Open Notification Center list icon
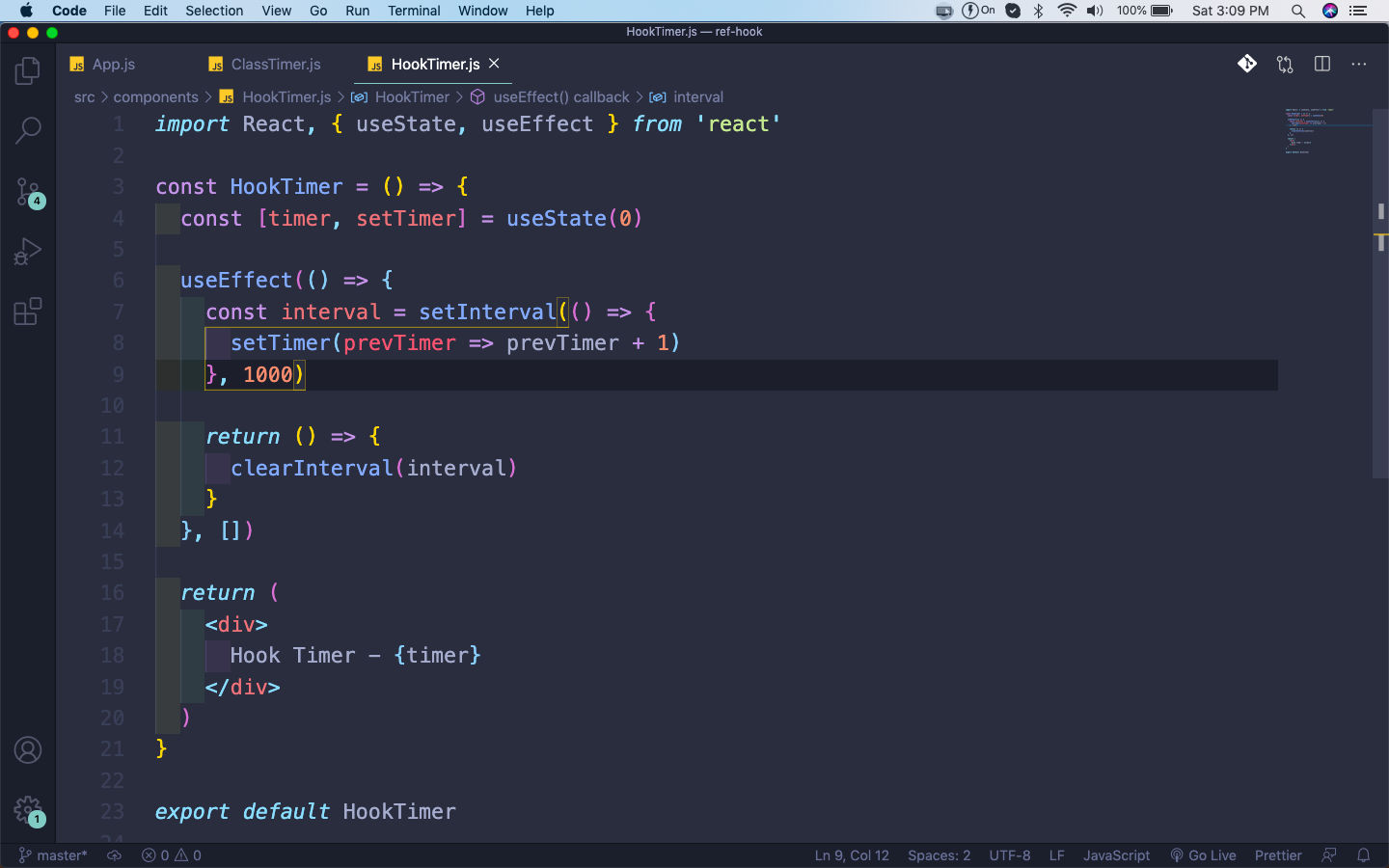1389x868 pixels. [x=1358, y=11]
